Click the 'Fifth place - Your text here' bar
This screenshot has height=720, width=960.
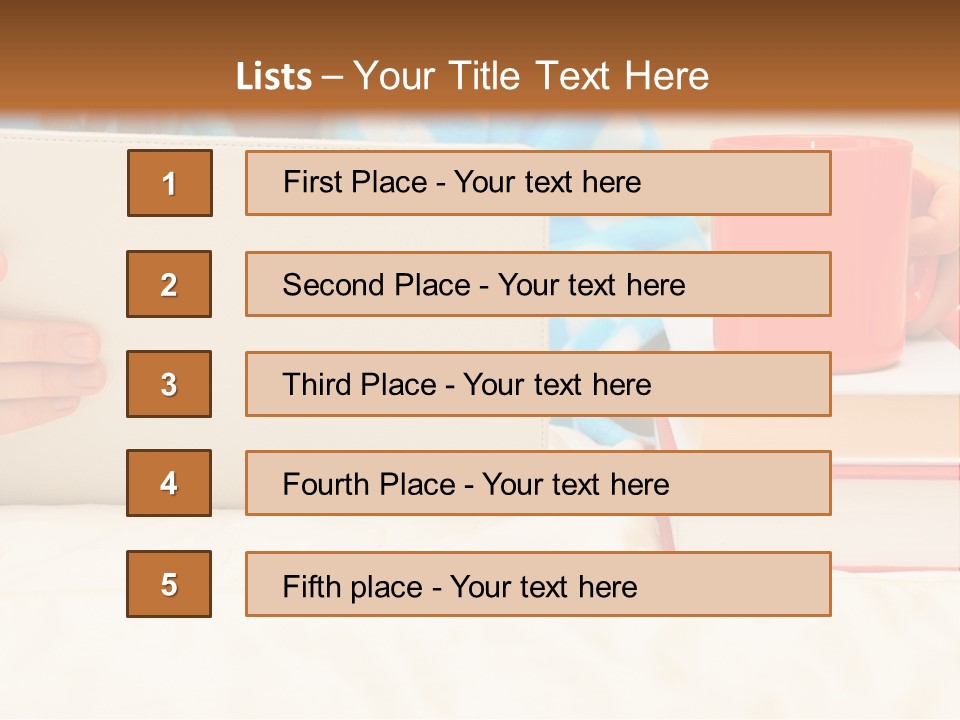(538, 584)
